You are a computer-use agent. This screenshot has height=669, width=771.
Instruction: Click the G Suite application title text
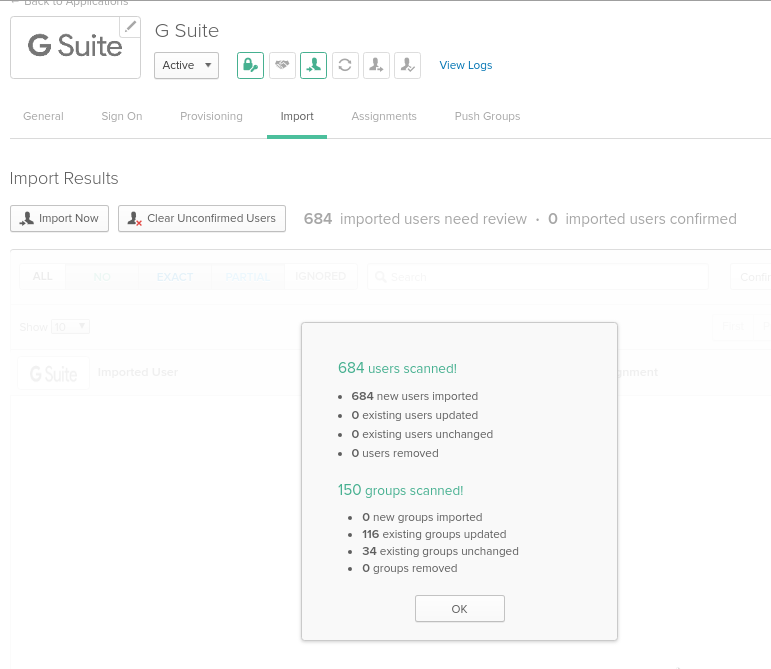pos(186,30)
